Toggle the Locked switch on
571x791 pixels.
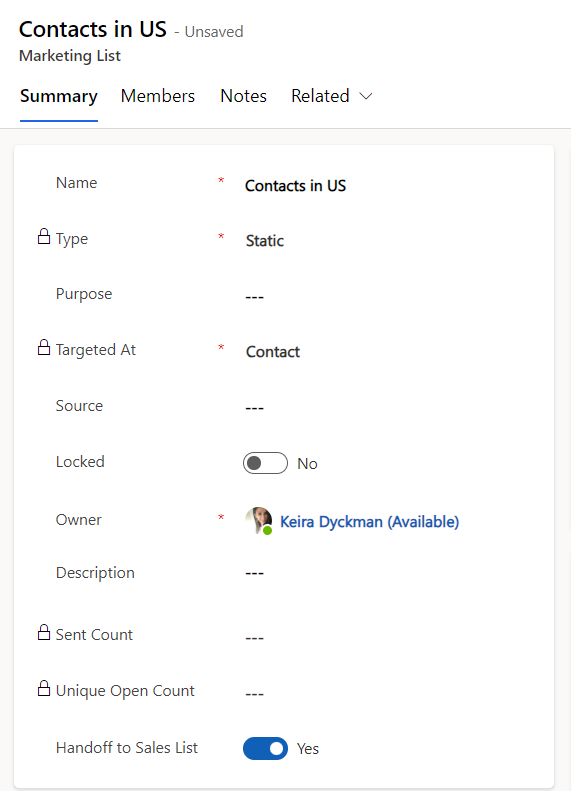pyautogui.click(x=265, y=463)
